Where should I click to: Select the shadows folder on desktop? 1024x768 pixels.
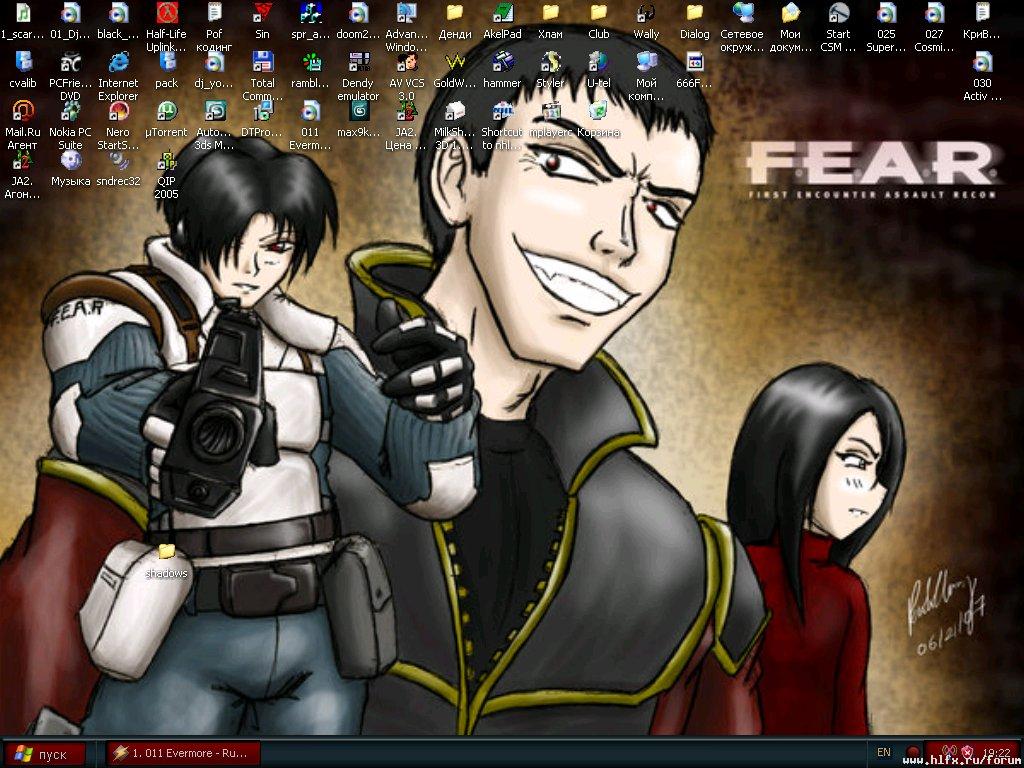coord(167,552)
